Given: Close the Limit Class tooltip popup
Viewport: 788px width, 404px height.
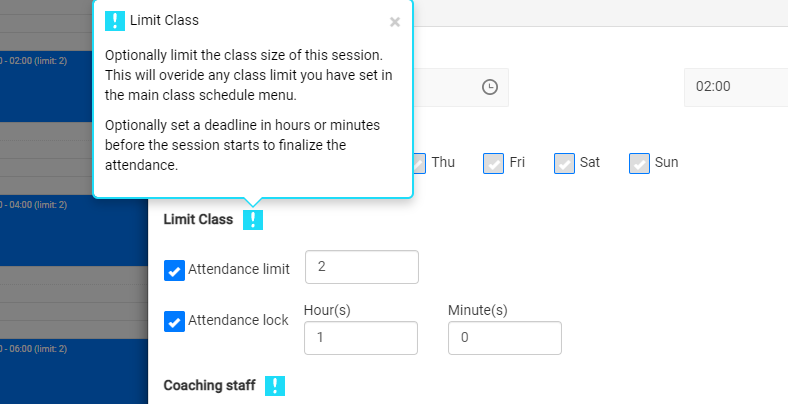Looking at the screenshot, I should 395,22.
